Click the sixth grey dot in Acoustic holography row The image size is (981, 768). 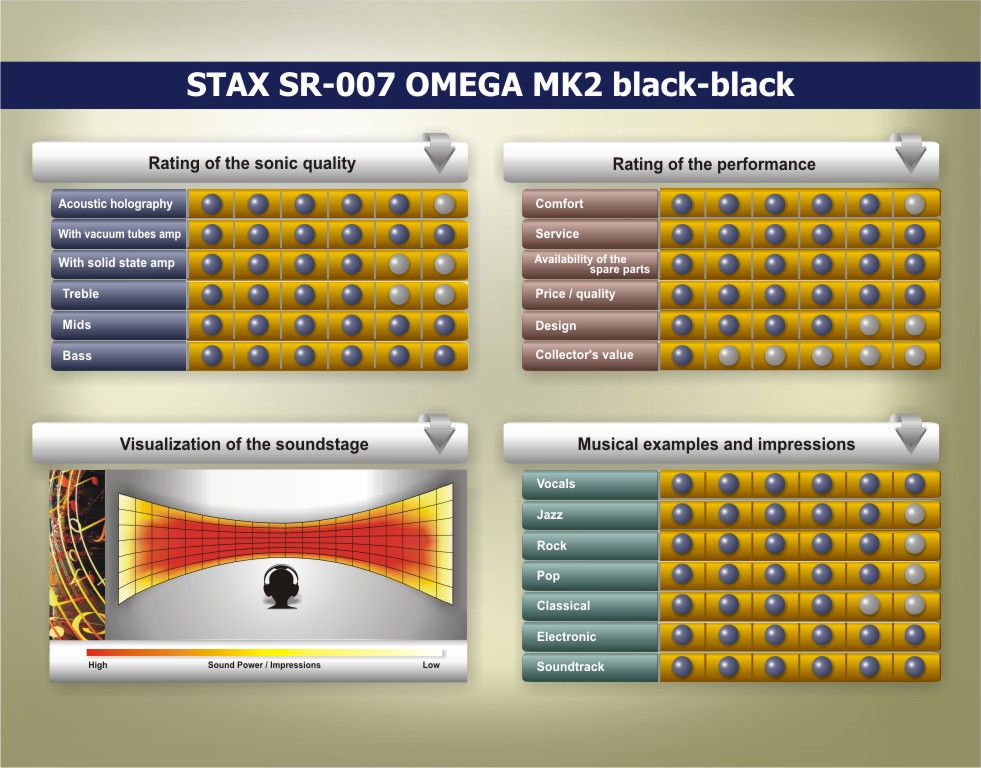pos(444,204)
